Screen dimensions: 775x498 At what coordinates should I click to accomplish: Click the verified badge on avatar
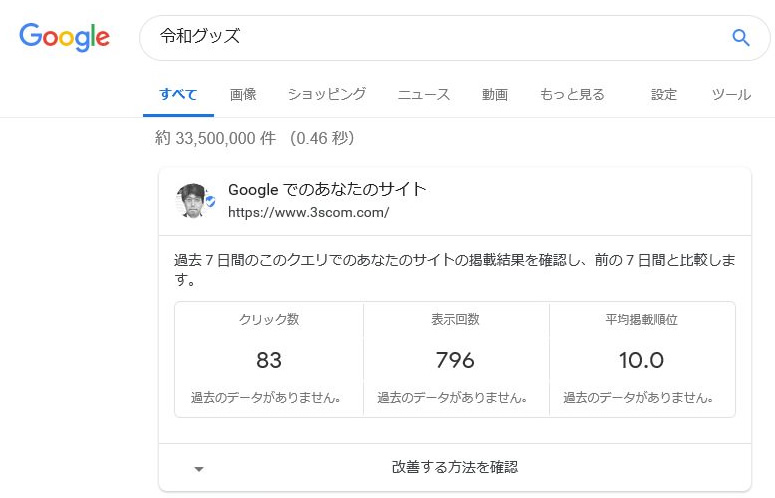[210, 201]
